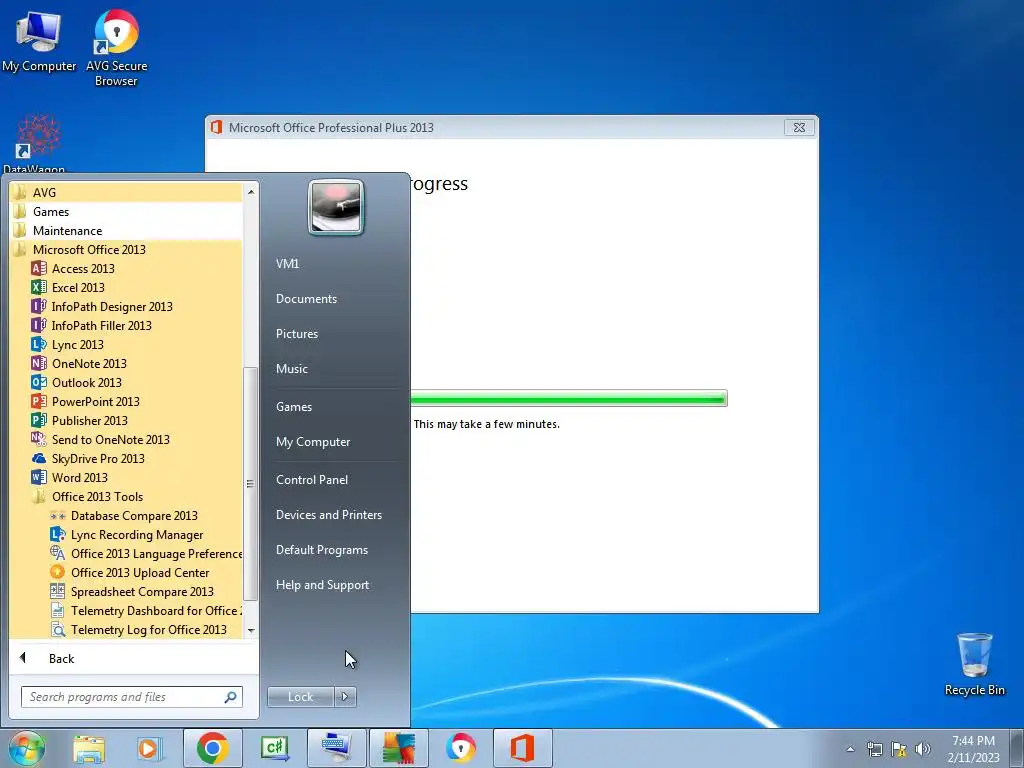Go Back to the main Start menu
This screenshot has height=768, width=1024.
point(61,658)
